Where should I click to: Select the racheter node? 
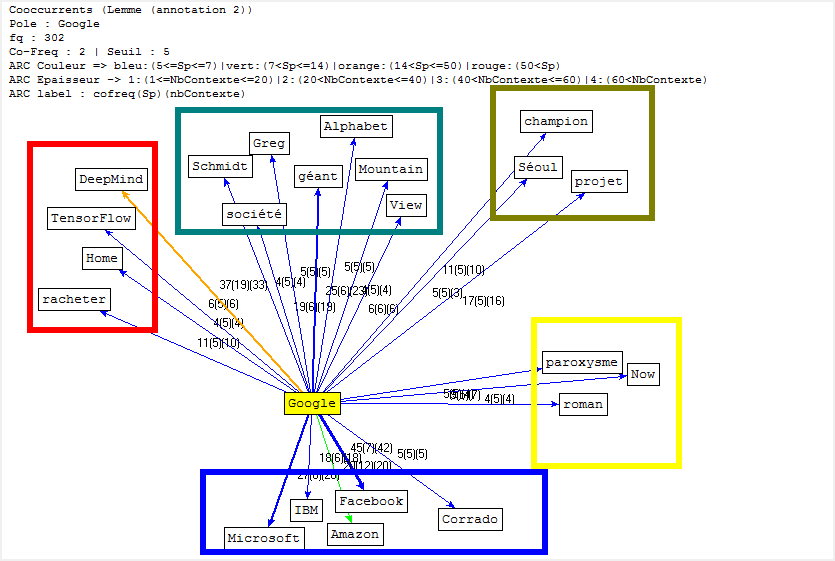click(74, 299)
